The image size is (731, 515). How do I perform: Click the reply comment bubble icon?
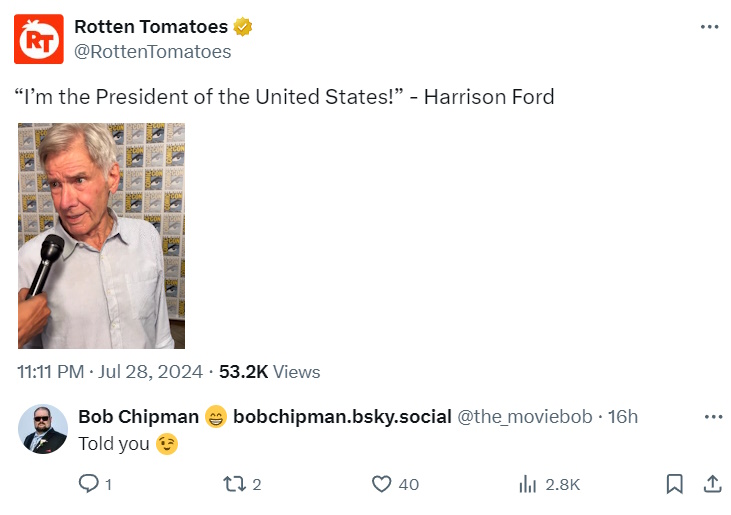coord(88,484)
